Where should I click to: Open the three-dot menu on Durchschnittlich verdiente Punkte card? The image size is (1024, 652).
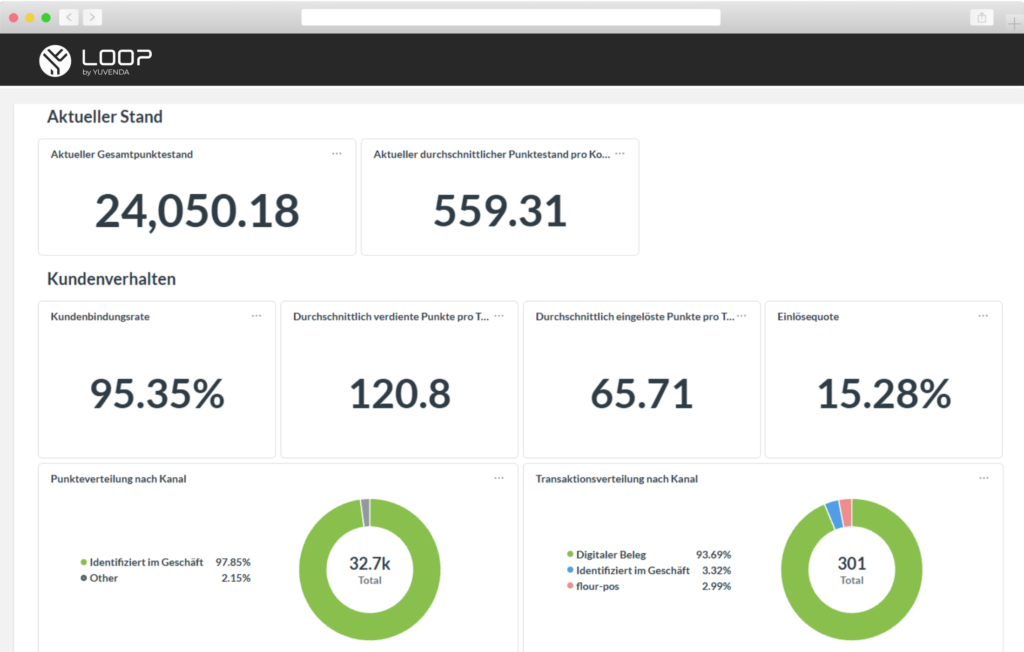pyautogui.click(x=499, y=316)
